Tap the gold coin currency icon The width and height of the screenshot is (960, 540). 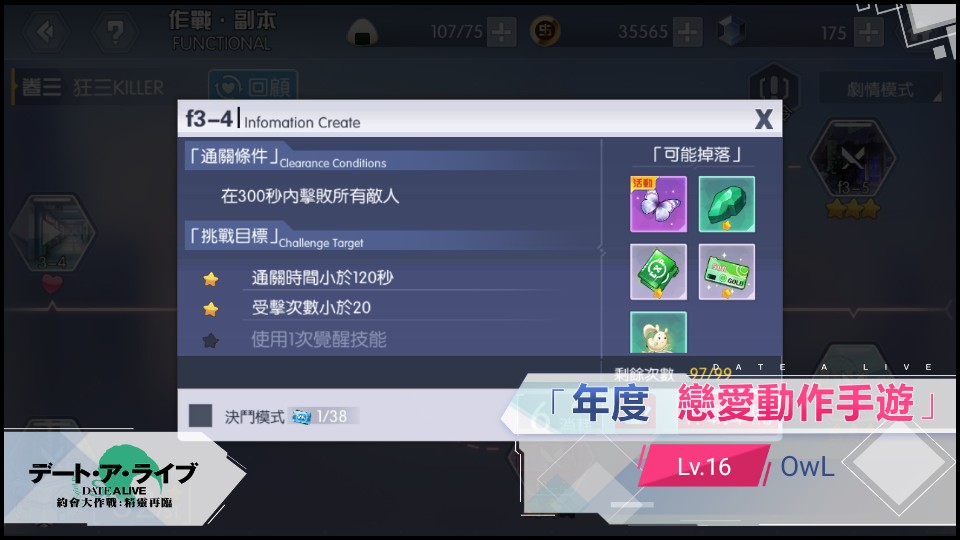[x=545, y=32]
